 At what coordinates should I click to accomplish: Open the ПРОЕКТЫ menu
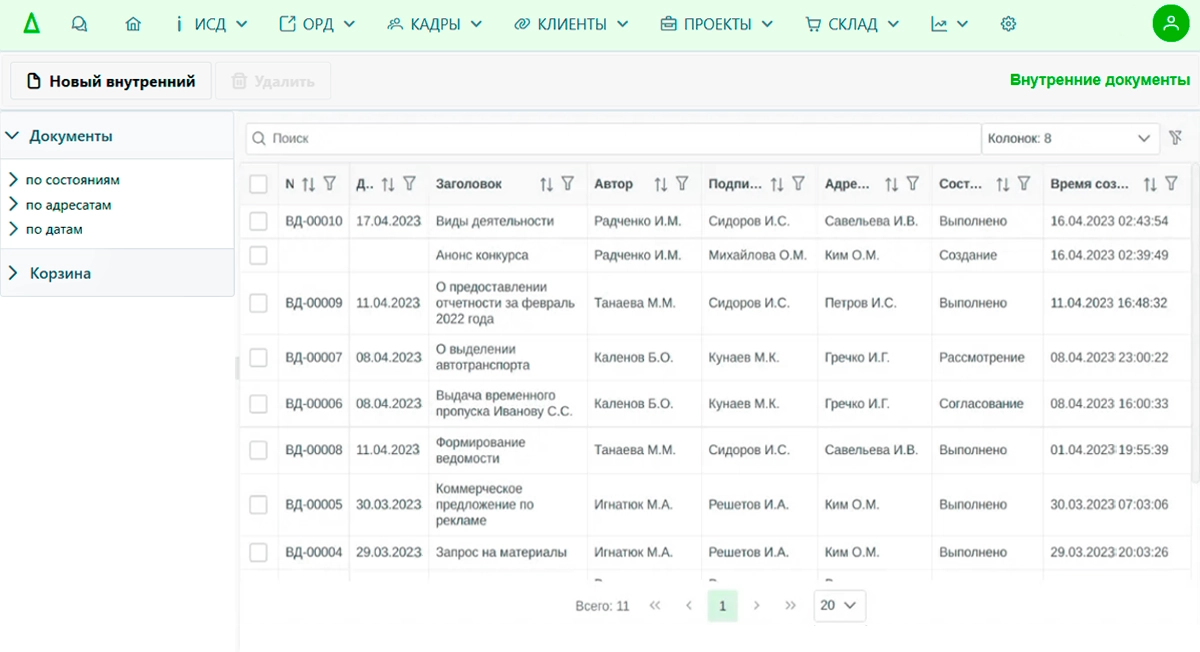tap(717, 24)
